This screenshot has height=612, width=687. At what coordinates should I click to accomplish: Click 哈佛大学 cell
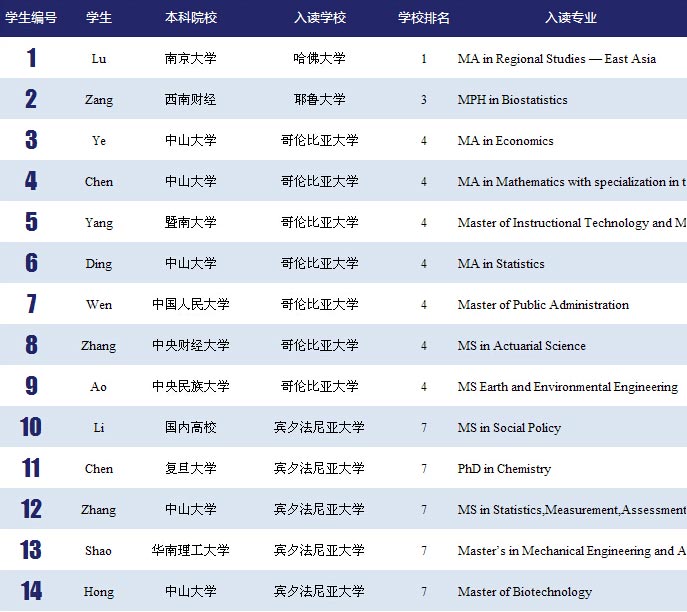pos(319,58)
